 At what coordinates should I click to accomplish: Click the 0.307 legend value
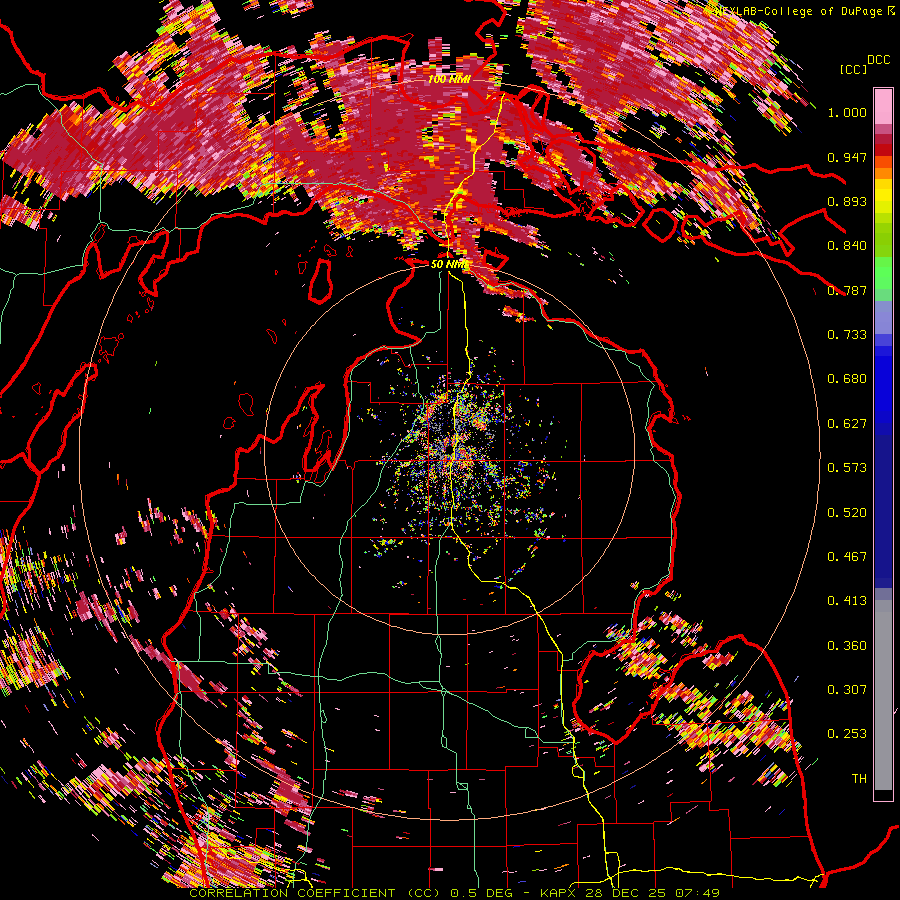click(x=847, y=690)
